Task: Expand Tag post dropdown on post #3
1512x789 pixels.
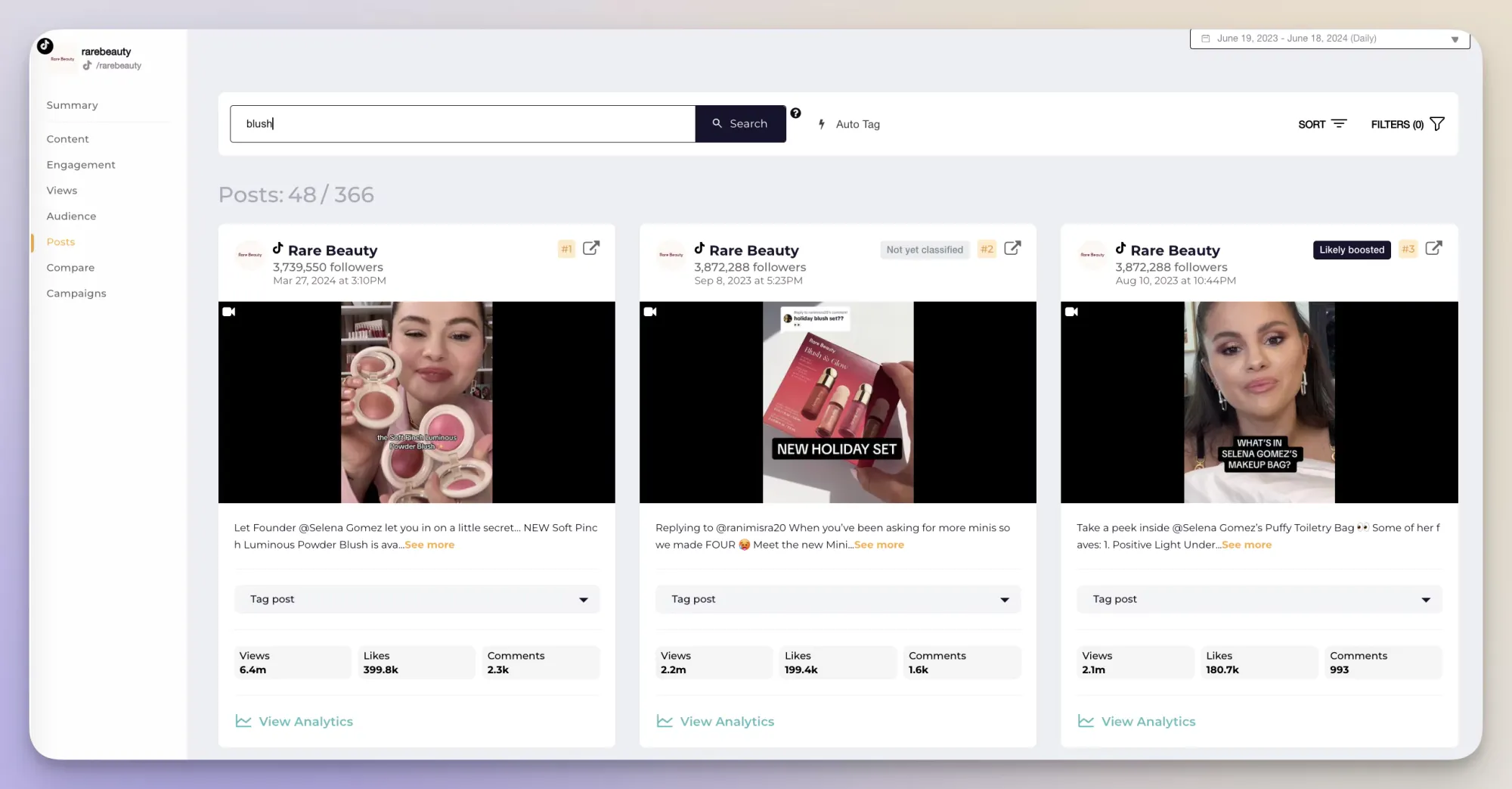Action: pos(1259,599)
